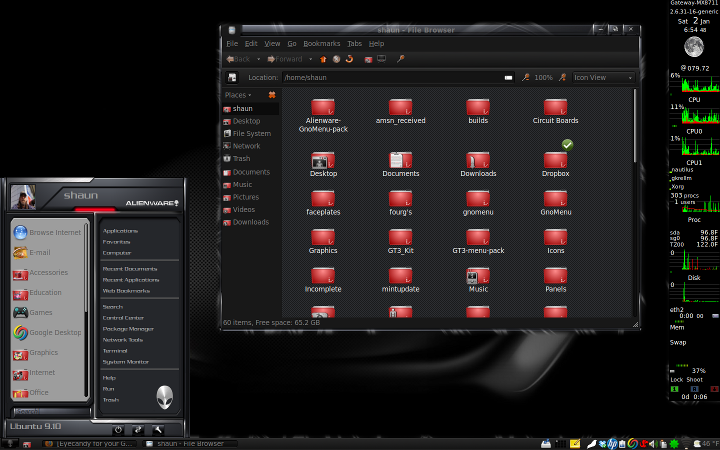
Task: Click the GnoMenu search field
Action: tap(51, 411)
